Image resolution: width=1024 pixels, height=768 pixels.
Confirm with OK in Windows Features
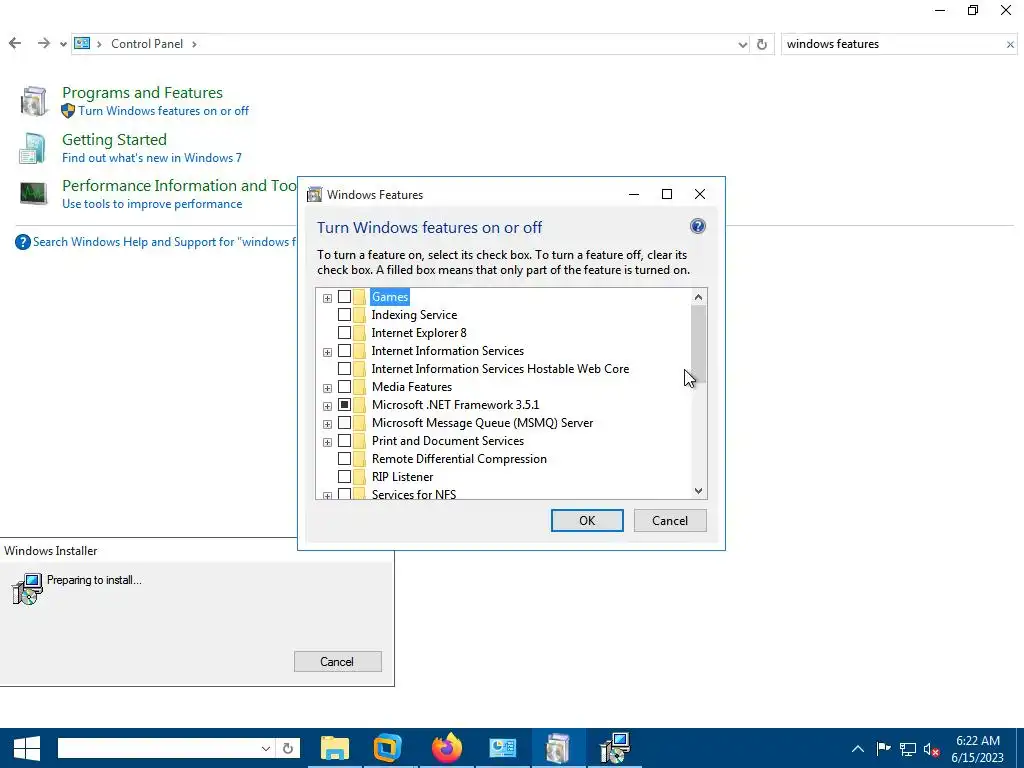pos(587,520)
